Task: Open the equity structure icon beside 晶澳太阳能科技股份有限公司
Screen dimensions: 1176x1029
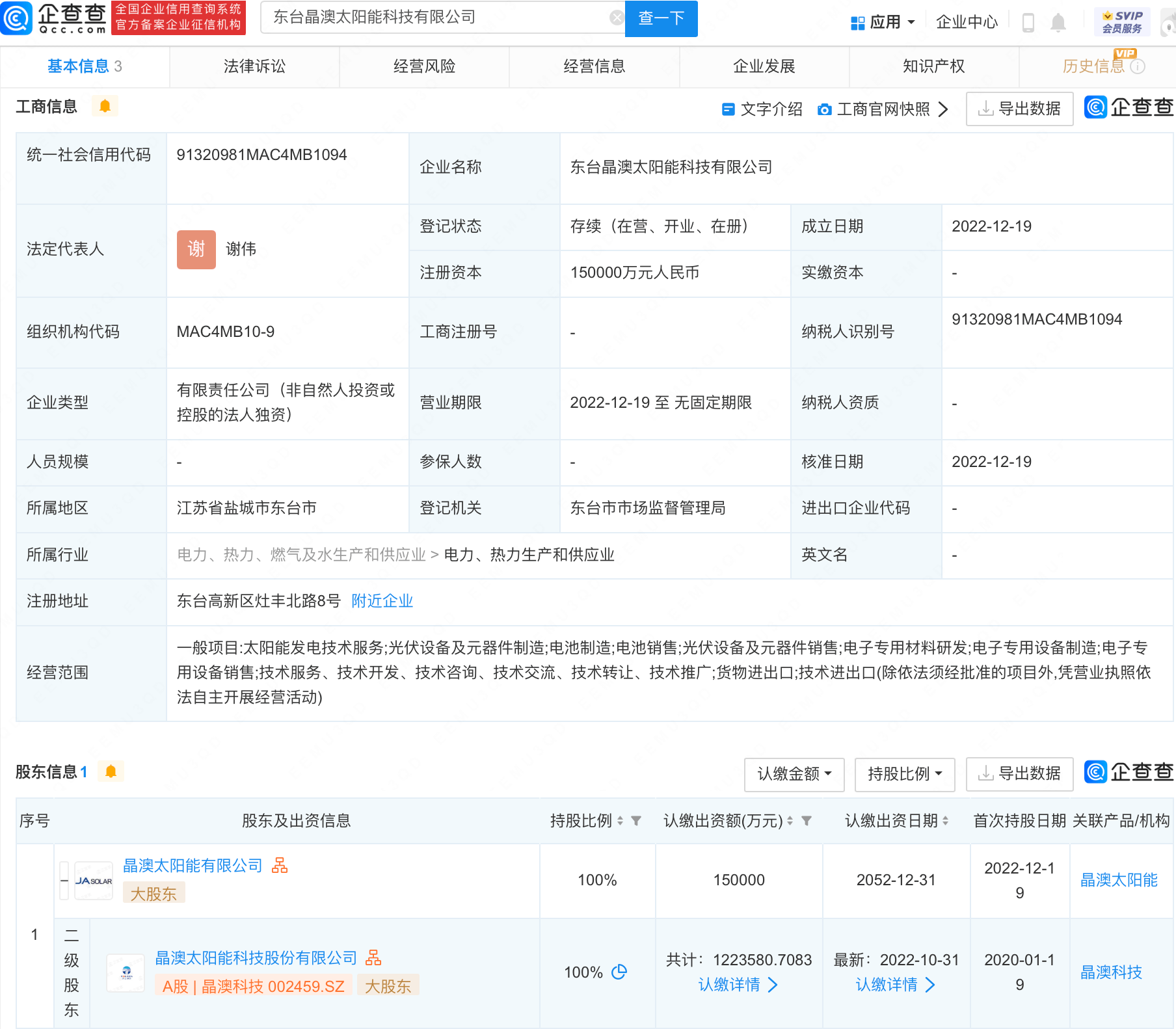Action: [x=373, y=957]
